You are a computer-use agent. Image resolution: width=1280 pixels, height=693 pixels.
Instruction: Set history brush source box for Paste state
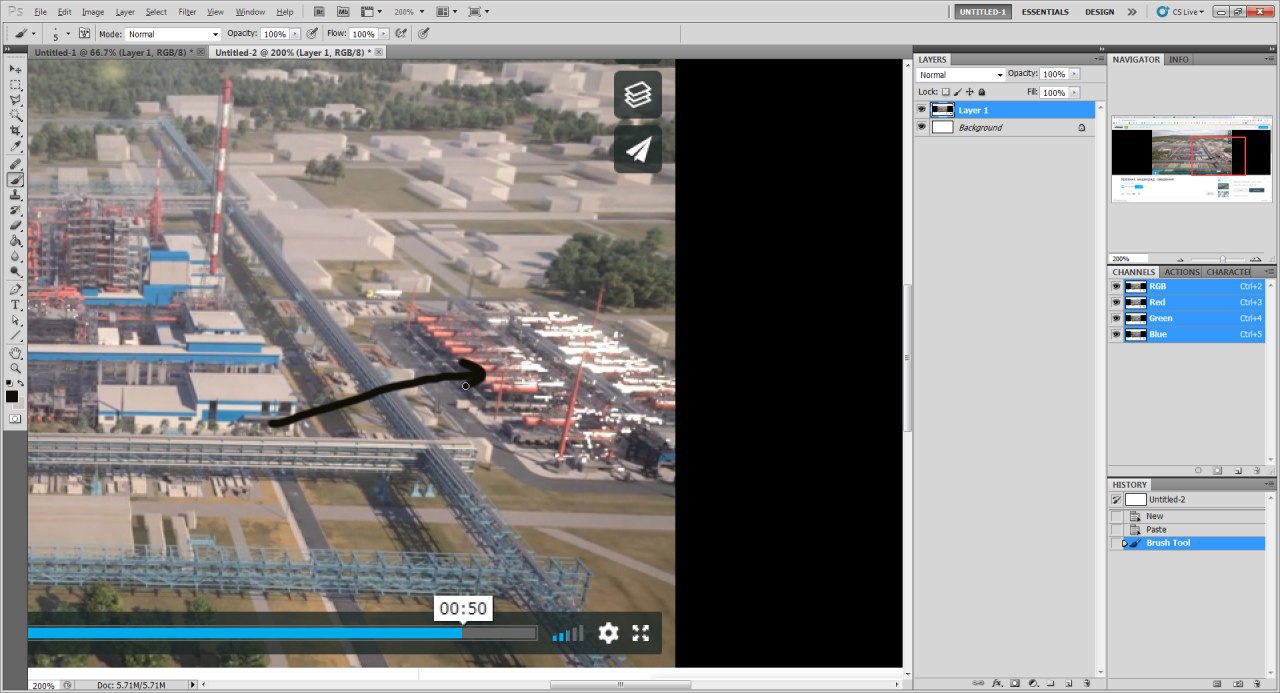click(x=1116, y=530)
